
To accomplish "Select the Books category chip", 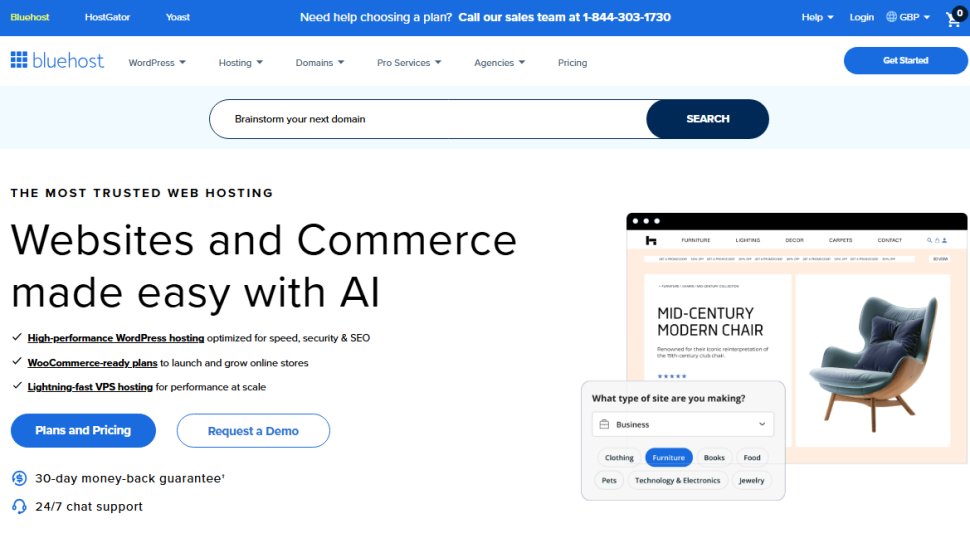I will point(714,458).
